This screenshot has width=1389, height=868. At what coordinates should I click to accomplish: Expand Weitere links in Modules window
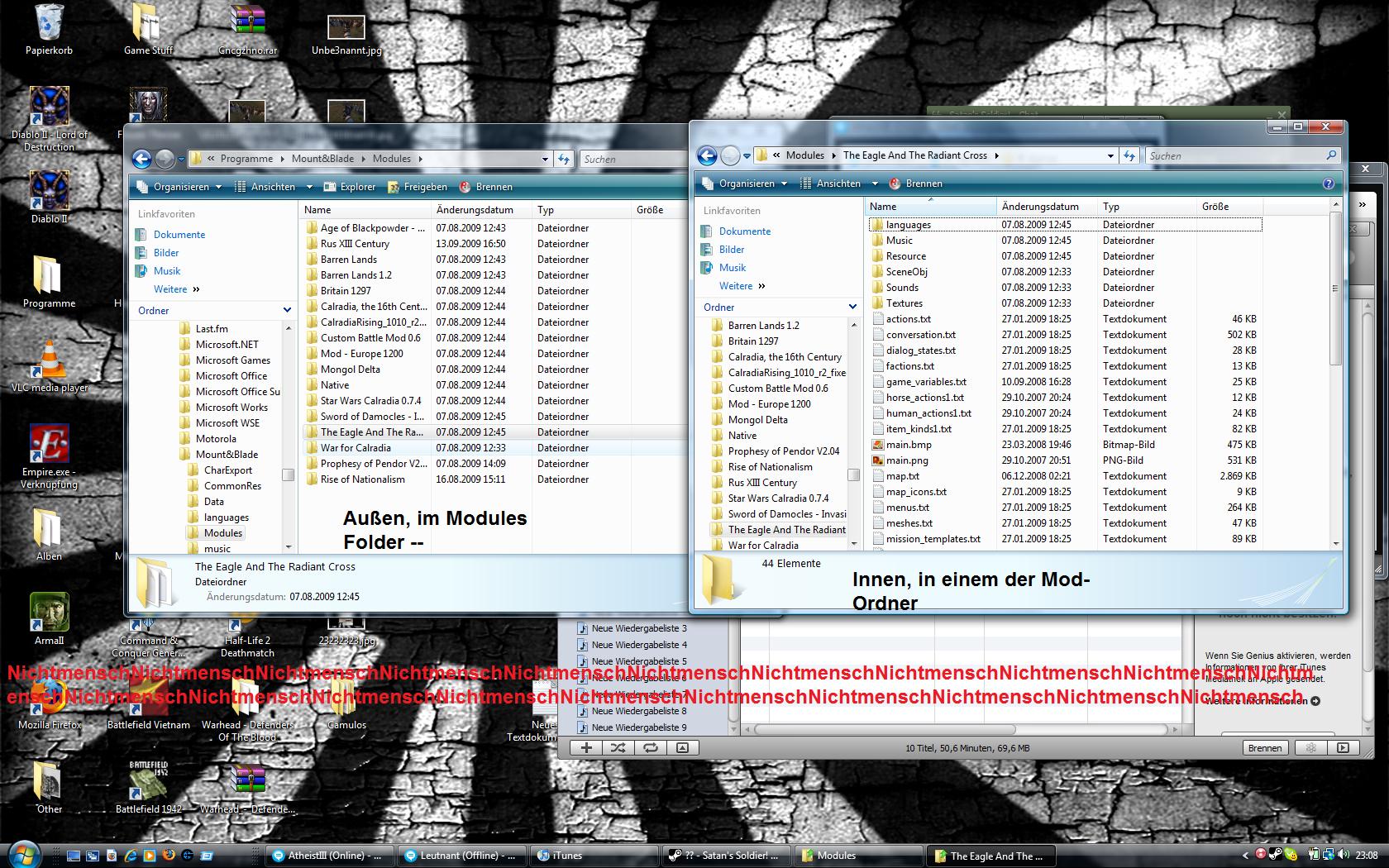(x=176, y=289)
